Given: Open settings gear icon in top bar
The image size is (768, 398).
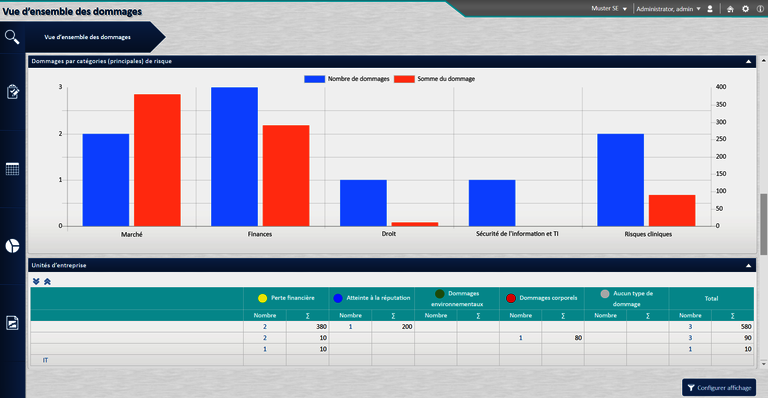Looking at the screenshot, I should click(x=745, y=9).
